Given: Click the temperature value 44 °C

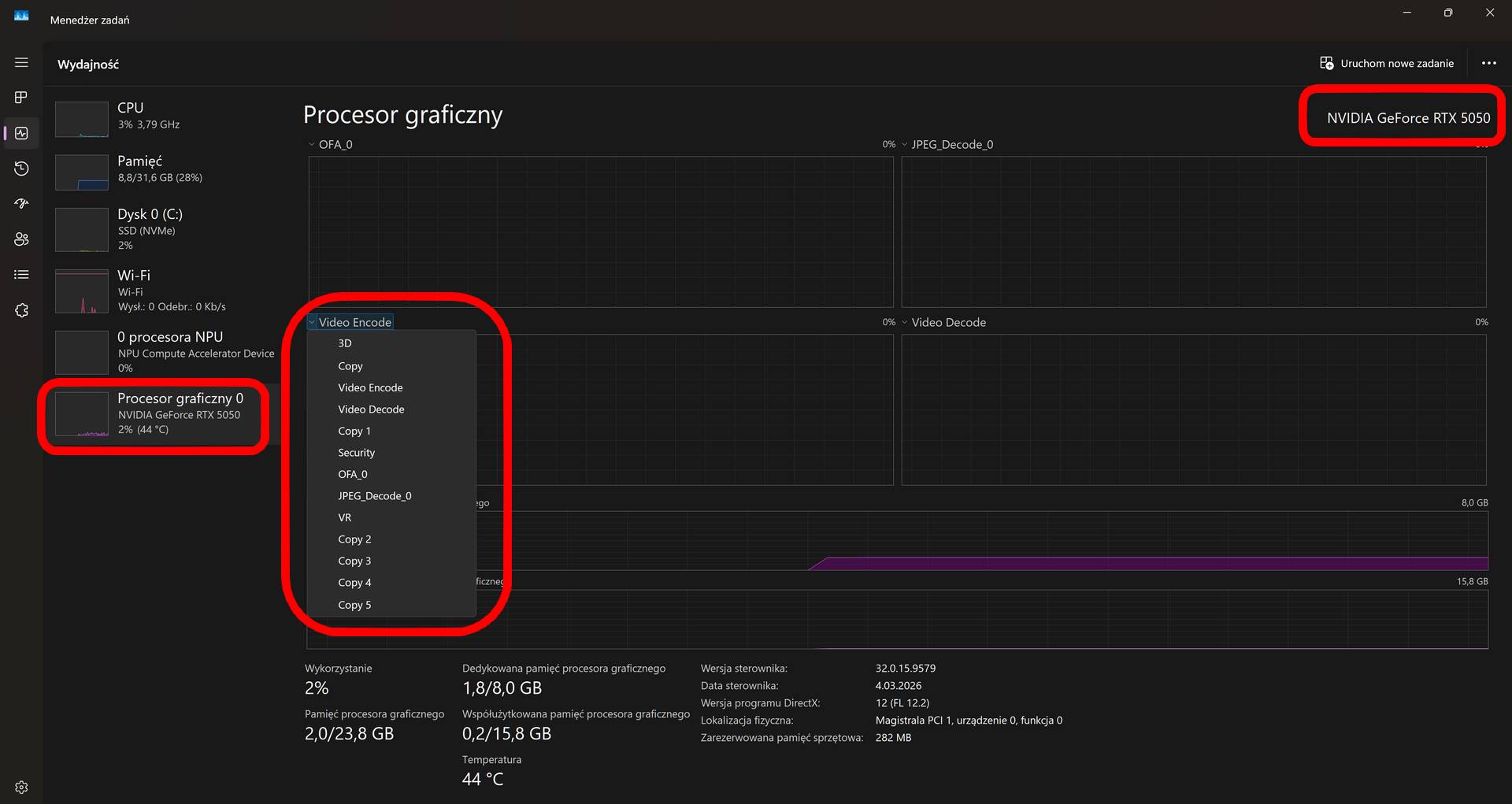Looking at the screenshot, I should point(483,780).
